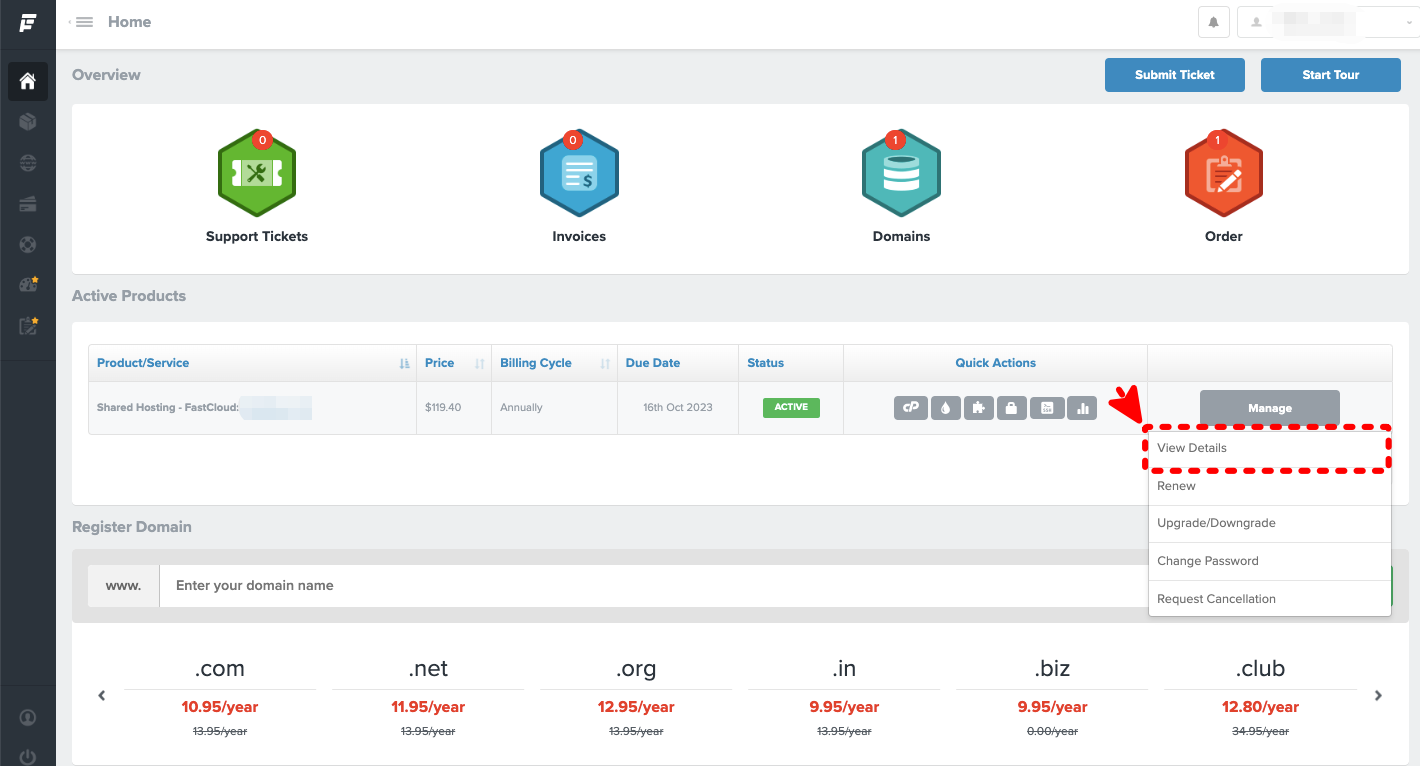Select the .in domain price card
This screenshot has height=766, width=1420.
click(844, 697)
